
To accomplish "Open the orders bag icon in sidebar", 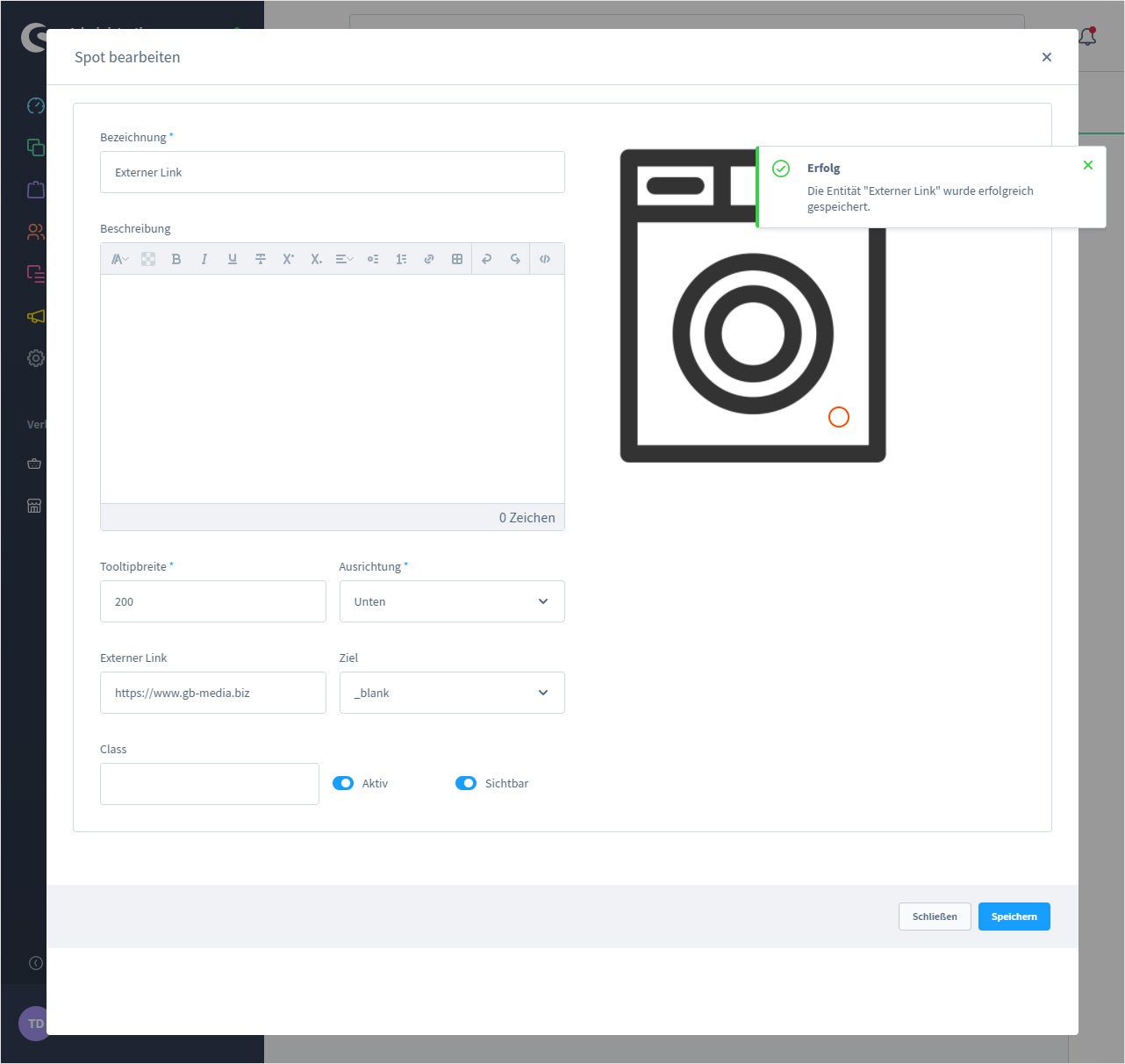I will click(x=35, y=190).
